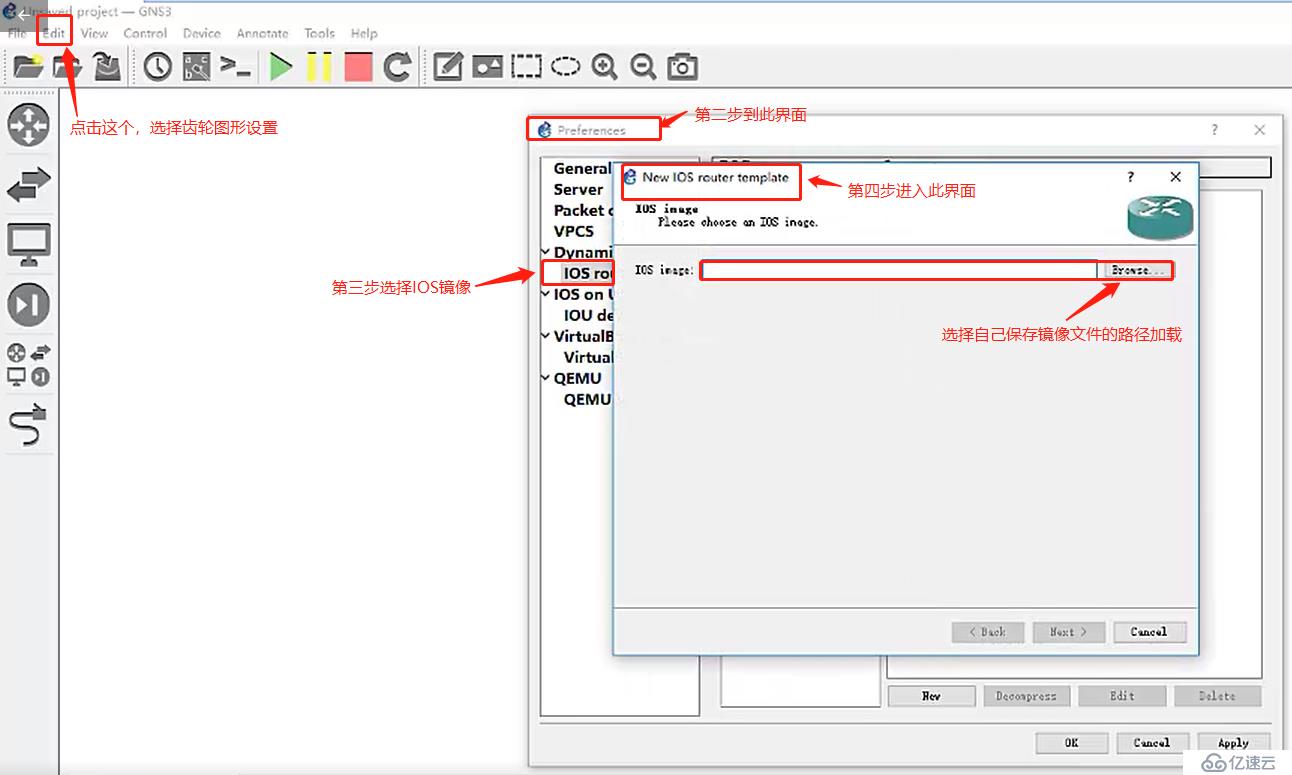
Task: Click Cancel in Preferences dialog
Action: click(1151, 743)
